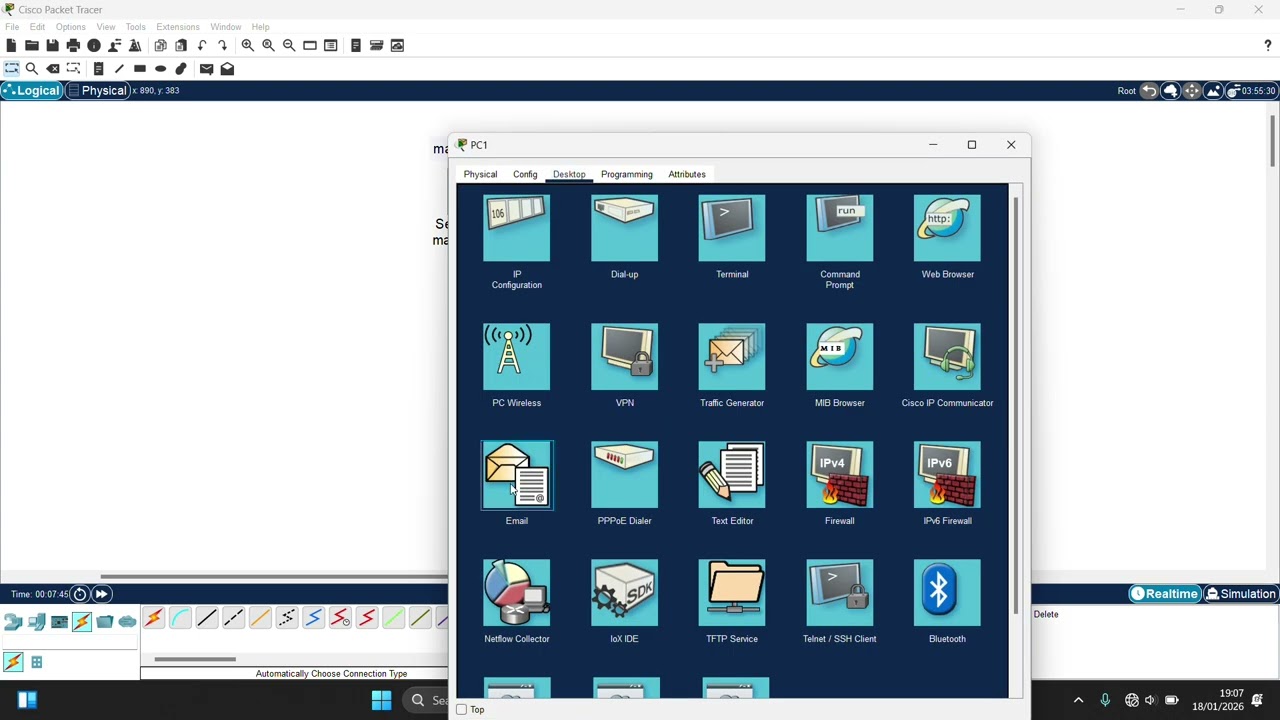Click the Add Complex PDU open envelope icon
Image resolution: width=1280 pixels, height=720 pixels.
(227, 69)
